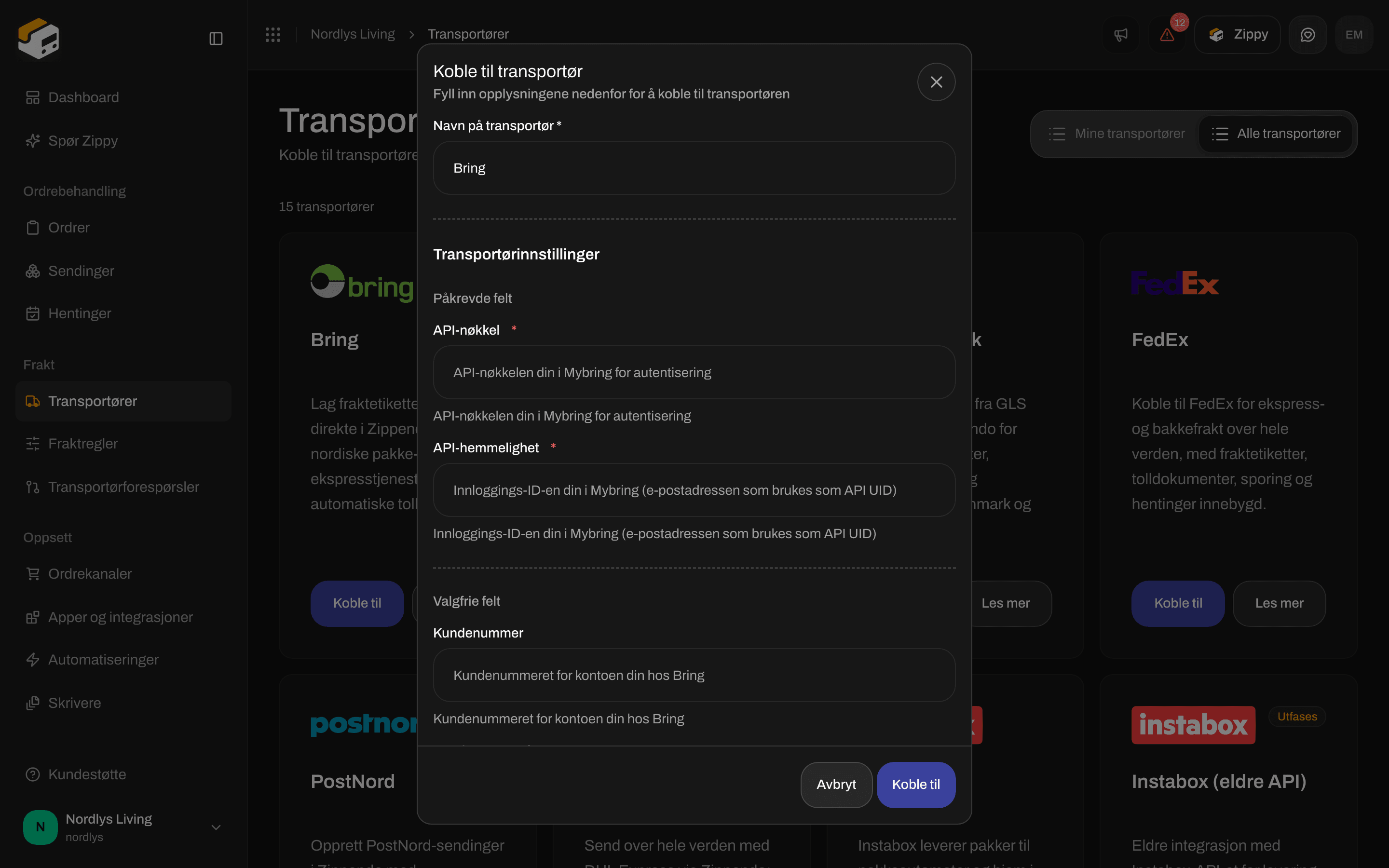The height and width of the screenshot is (868, 1389).
Task: Close the Koble til transportør dialog
Action: click(x=936, y=82)
